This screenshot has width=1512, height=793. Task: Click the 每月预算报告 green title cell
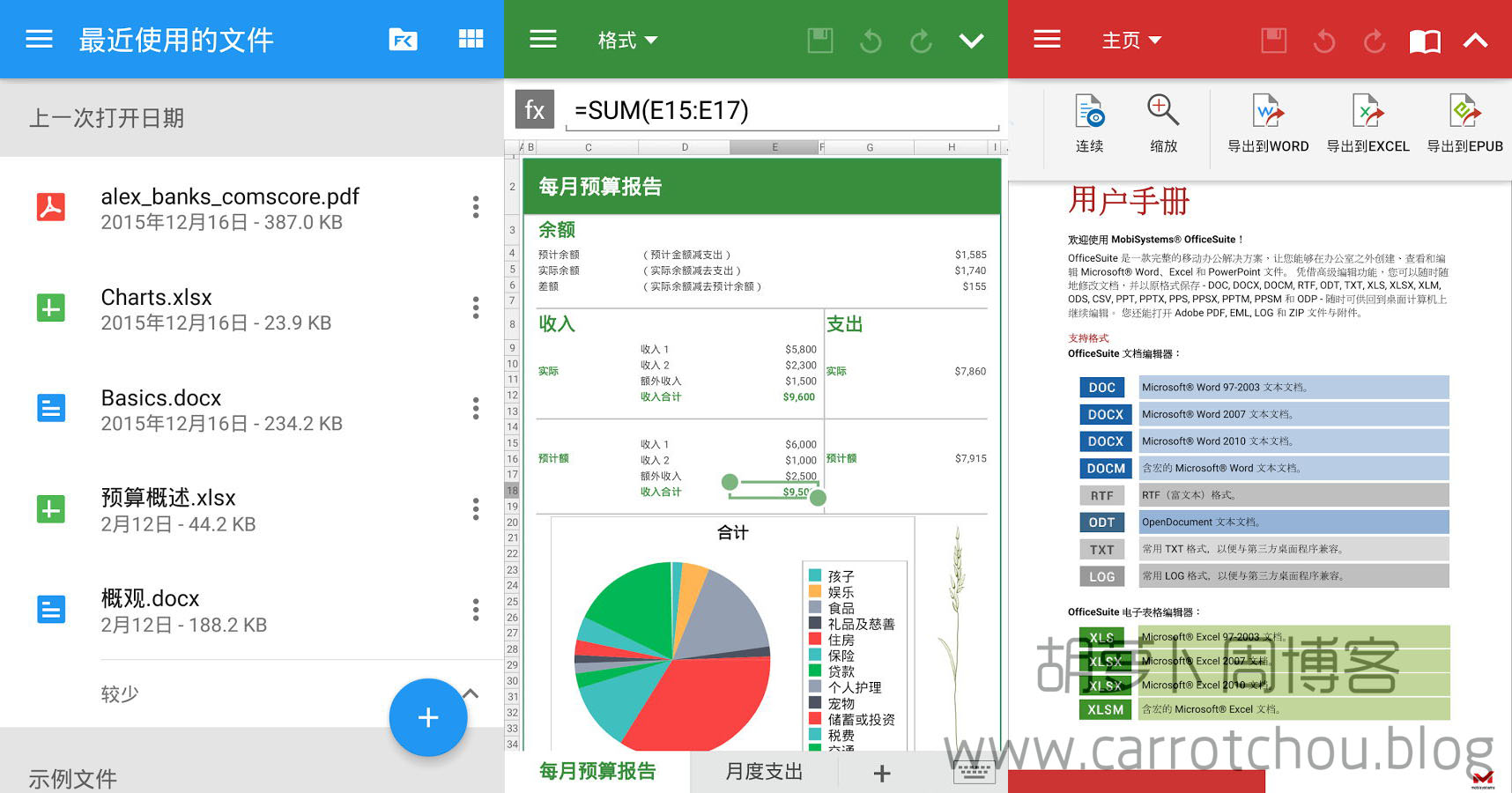761,186
